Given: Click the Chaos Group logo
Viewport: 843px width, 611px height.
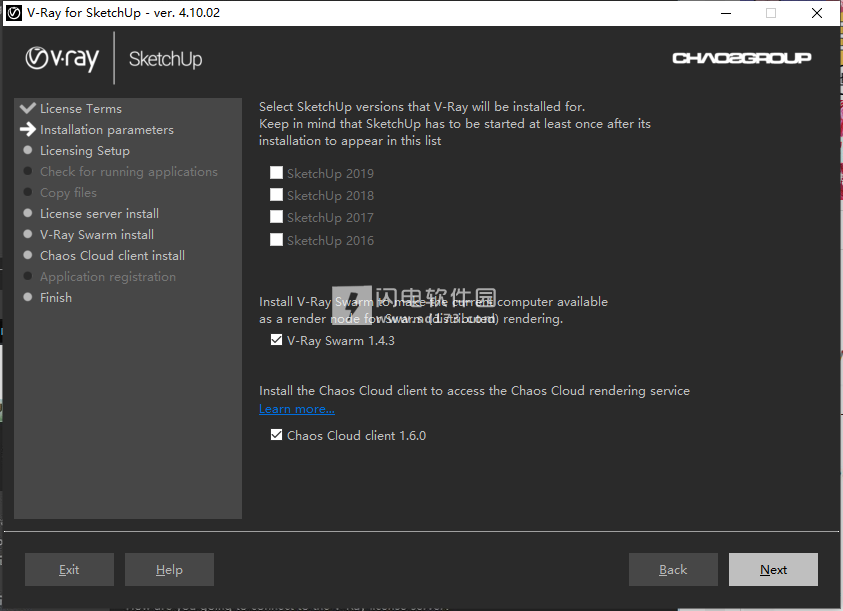Looking at the screenshot, I should pos(742,58).
